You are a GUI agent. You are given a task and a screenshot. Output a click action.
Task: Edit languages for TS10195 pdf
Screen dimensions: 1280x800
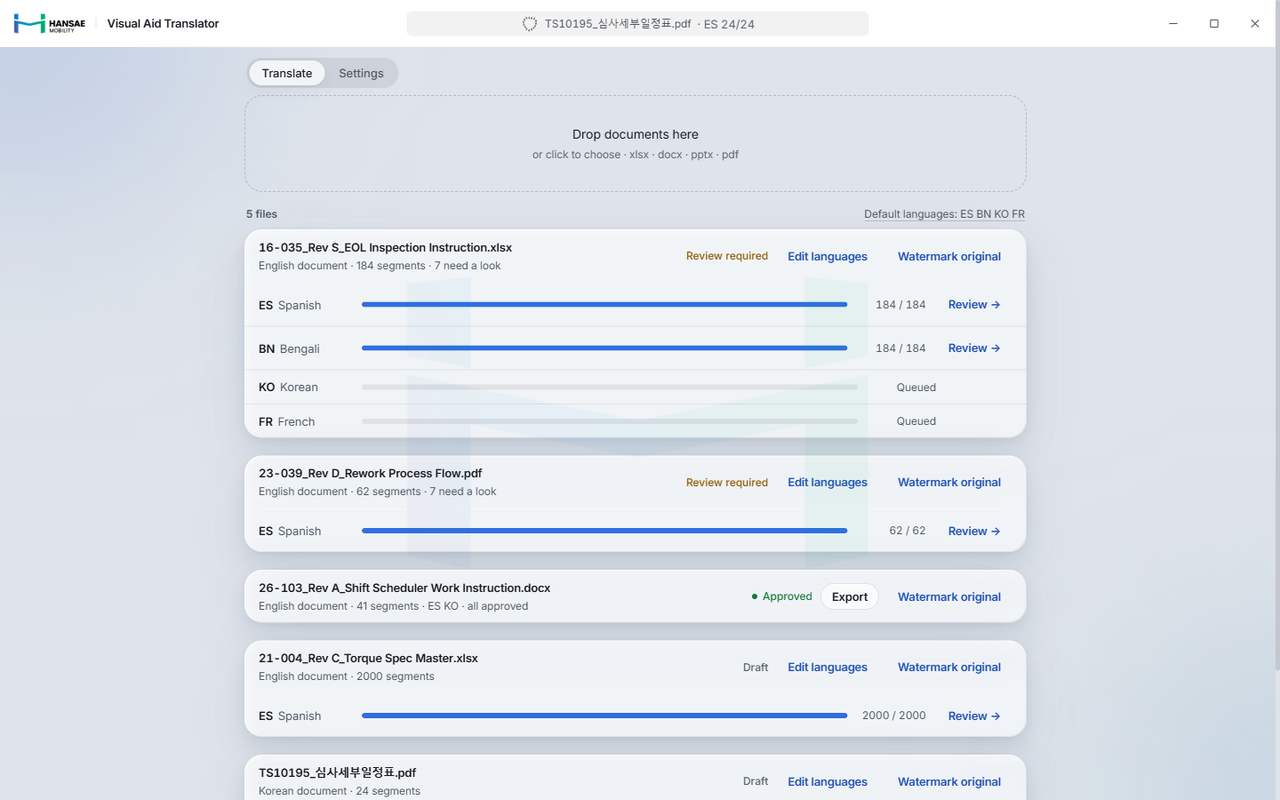coord(827,782)
